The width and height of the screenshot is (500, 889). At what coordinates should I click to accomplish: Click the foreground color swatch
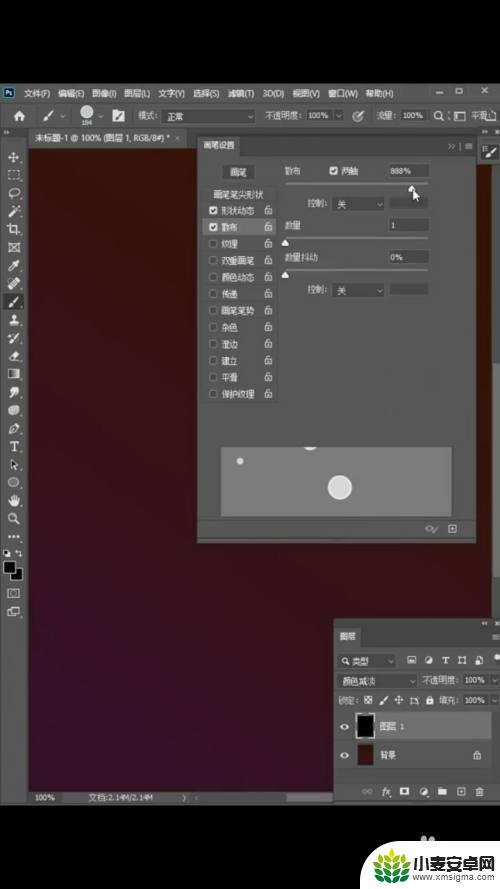tap(10, 568)
